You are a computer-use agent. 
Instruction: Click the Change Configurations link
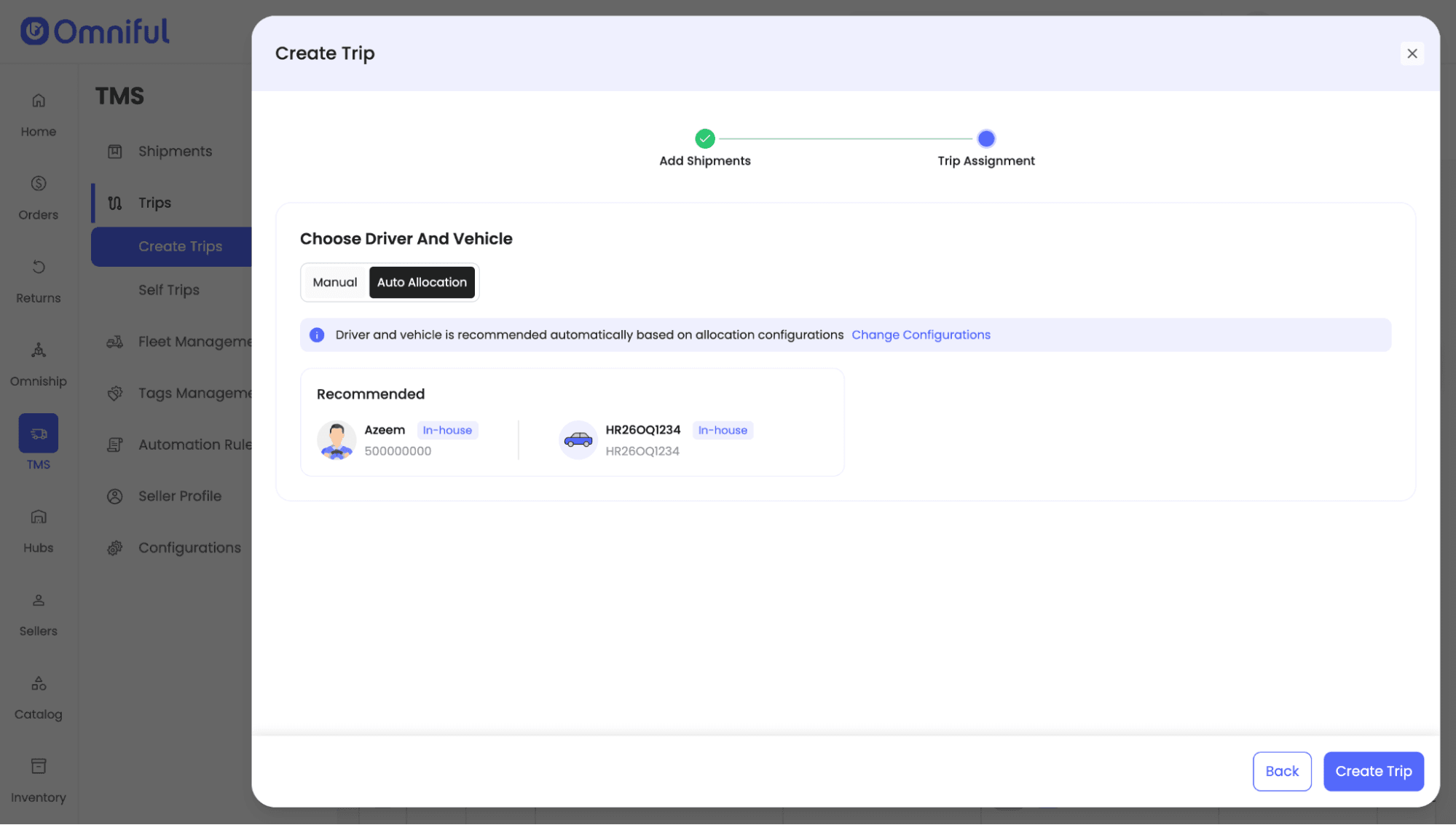pos(921,335)
